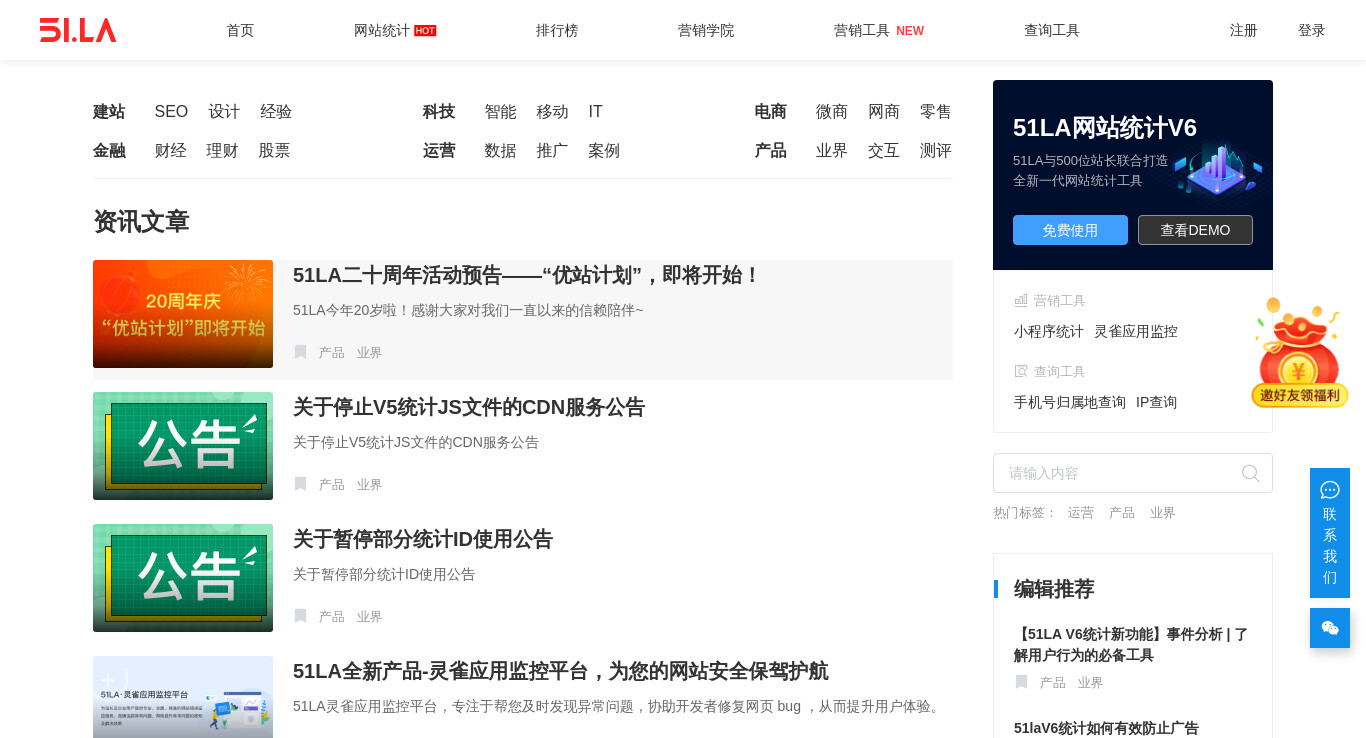The image size is (1366, 738).
Task: Select the 电商 category heading
Action: (x=771, y=112)
